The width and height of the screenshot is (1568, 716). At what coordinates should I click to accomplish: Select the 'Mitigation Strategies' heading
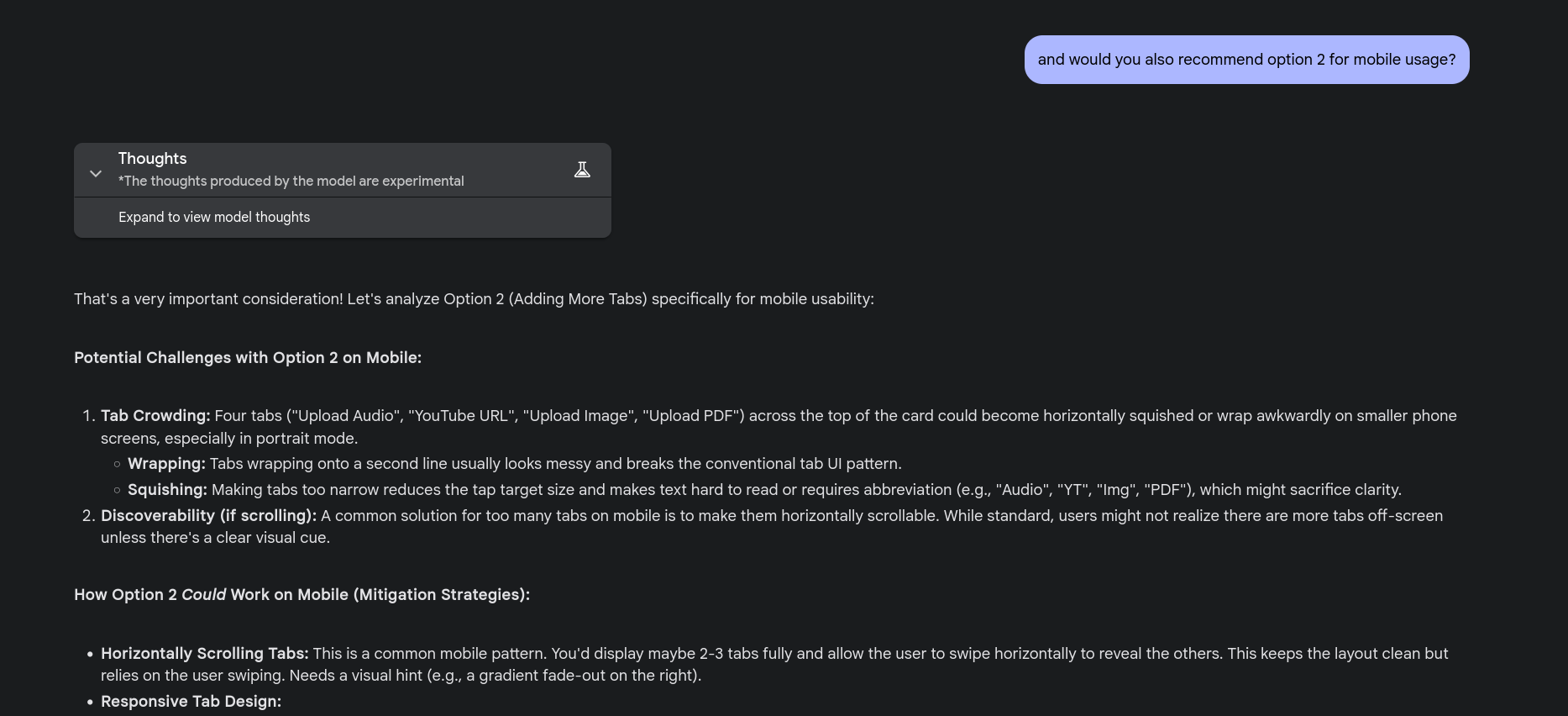pyautogui.click(x=302, y=594)
